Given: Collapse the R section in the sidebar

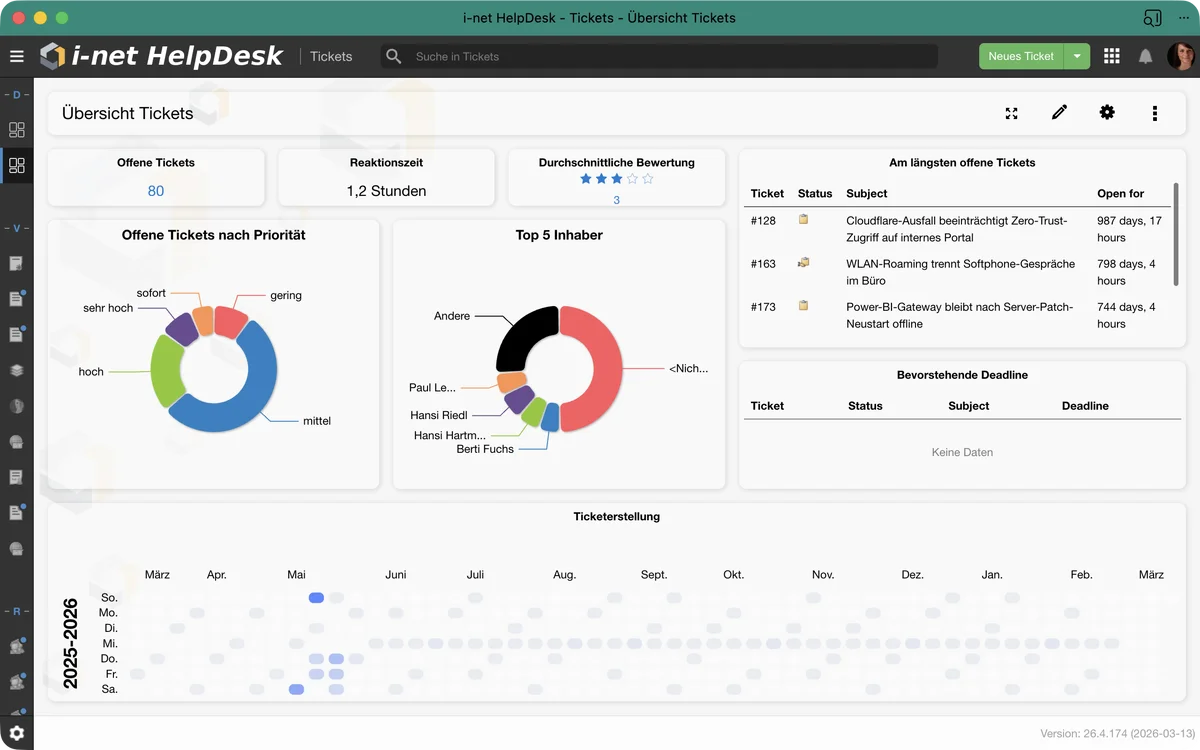Looking at the screenshot, I should [x=16, y=611].
